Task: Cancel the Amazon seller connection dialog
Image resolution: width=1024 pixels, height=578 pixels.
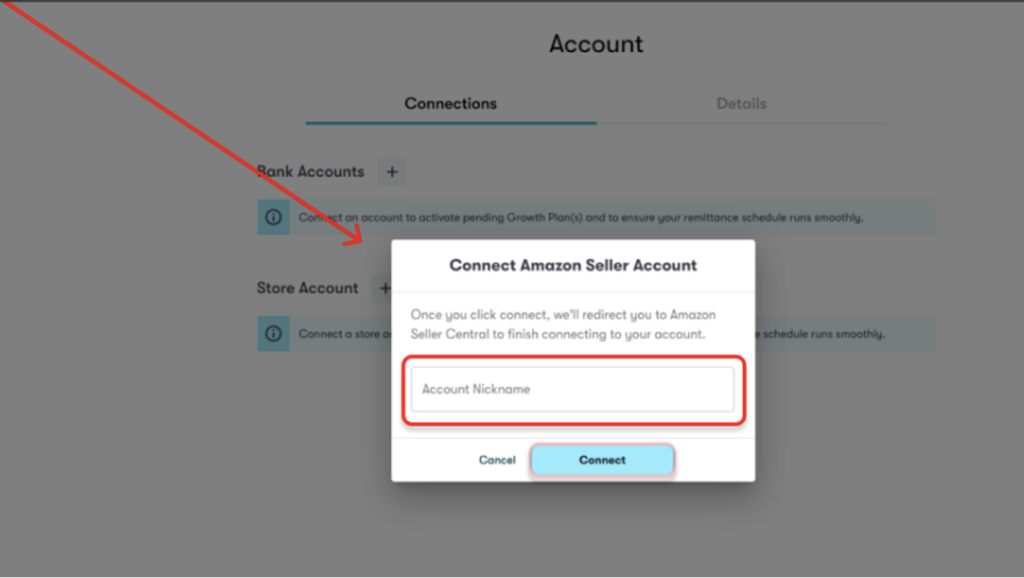Action: [497, 460]
